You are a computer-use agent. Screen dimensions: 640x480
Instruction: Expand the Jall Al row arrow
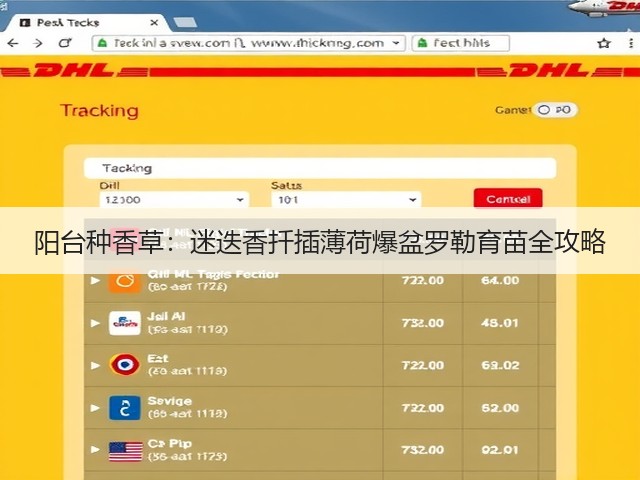pyautogui.click(x=95, y=323)
